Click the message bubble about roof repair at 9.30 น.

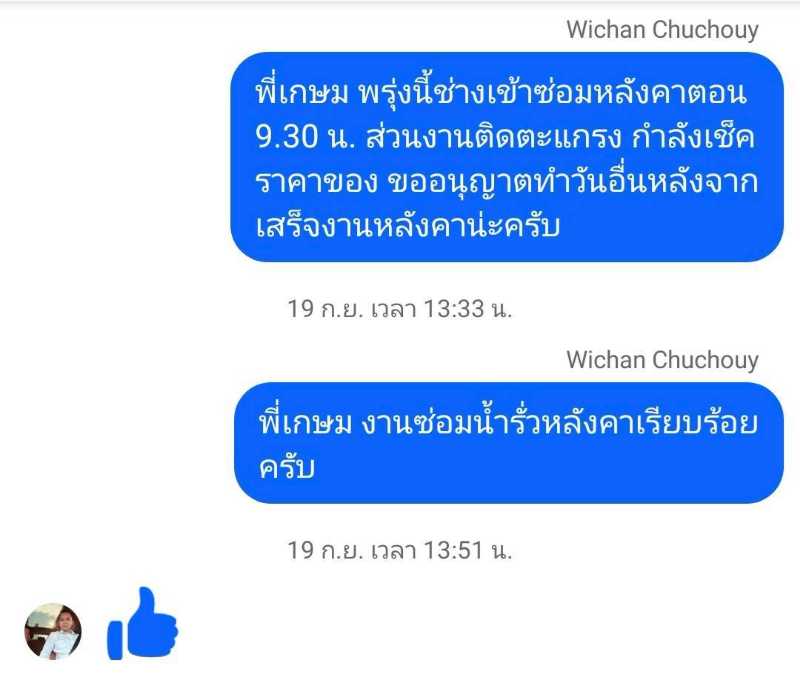[x=507, y=157]
